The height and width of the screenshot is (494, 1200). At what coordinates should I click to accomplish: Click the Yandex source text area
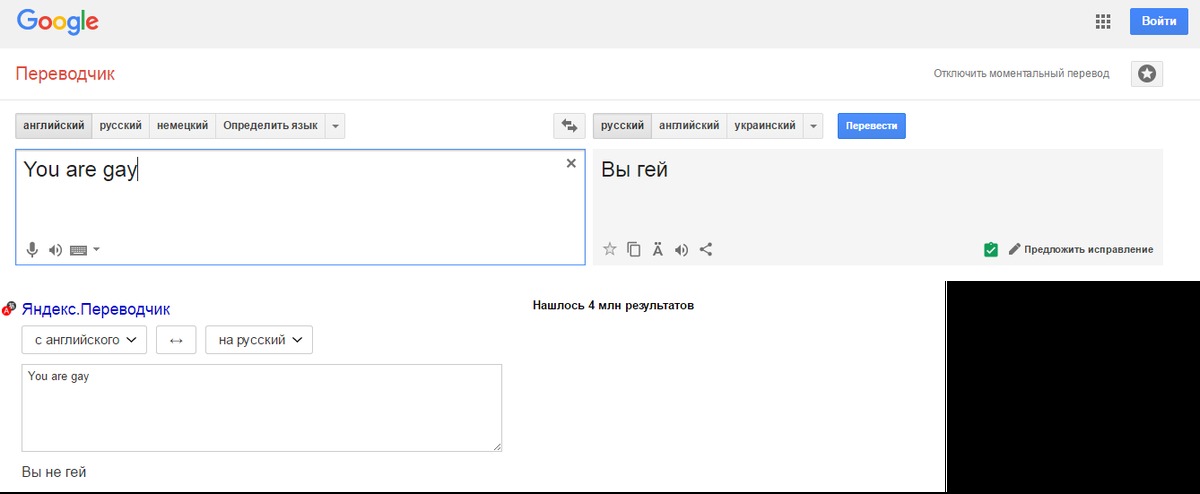(262, 408)
